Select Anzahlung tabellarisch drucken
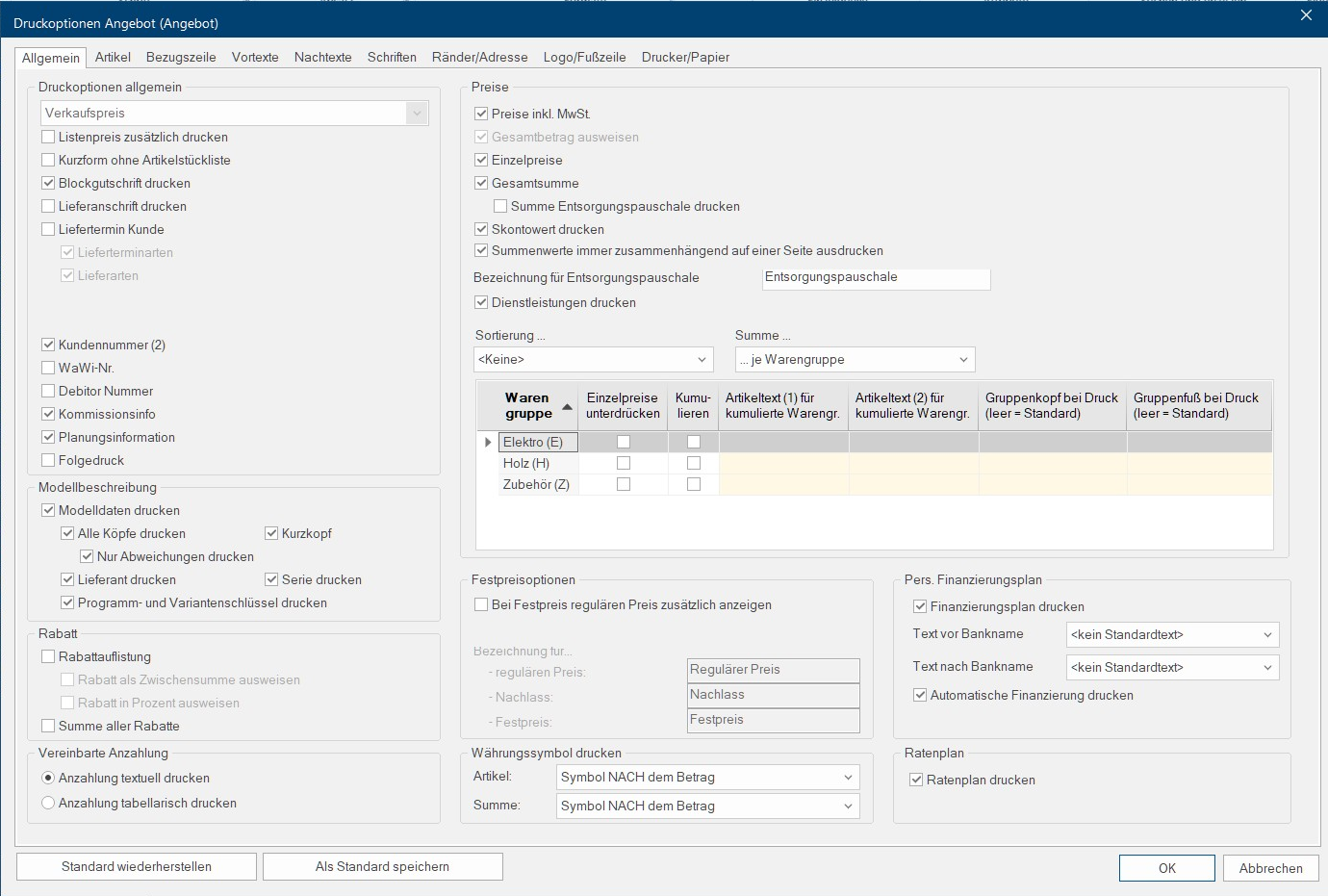 tap(48, 804)
